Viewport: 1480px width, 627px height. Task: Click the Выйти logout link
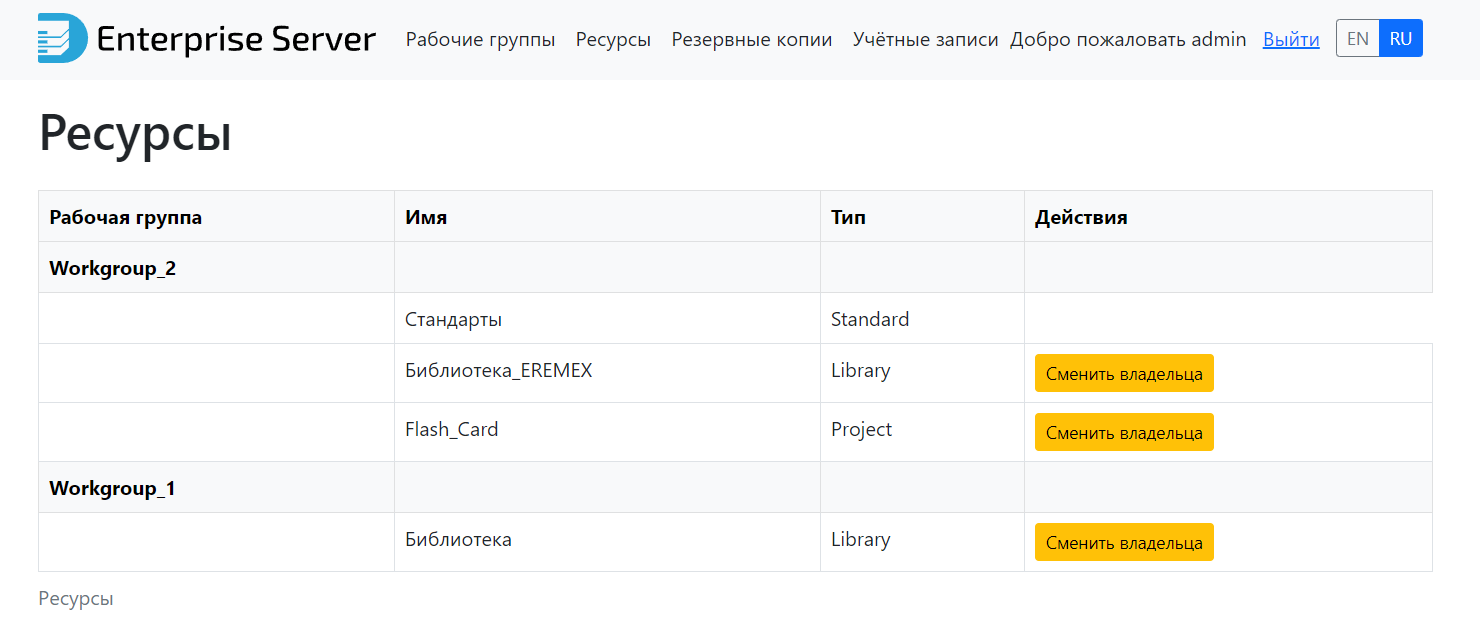click(x=1291, y=40)
